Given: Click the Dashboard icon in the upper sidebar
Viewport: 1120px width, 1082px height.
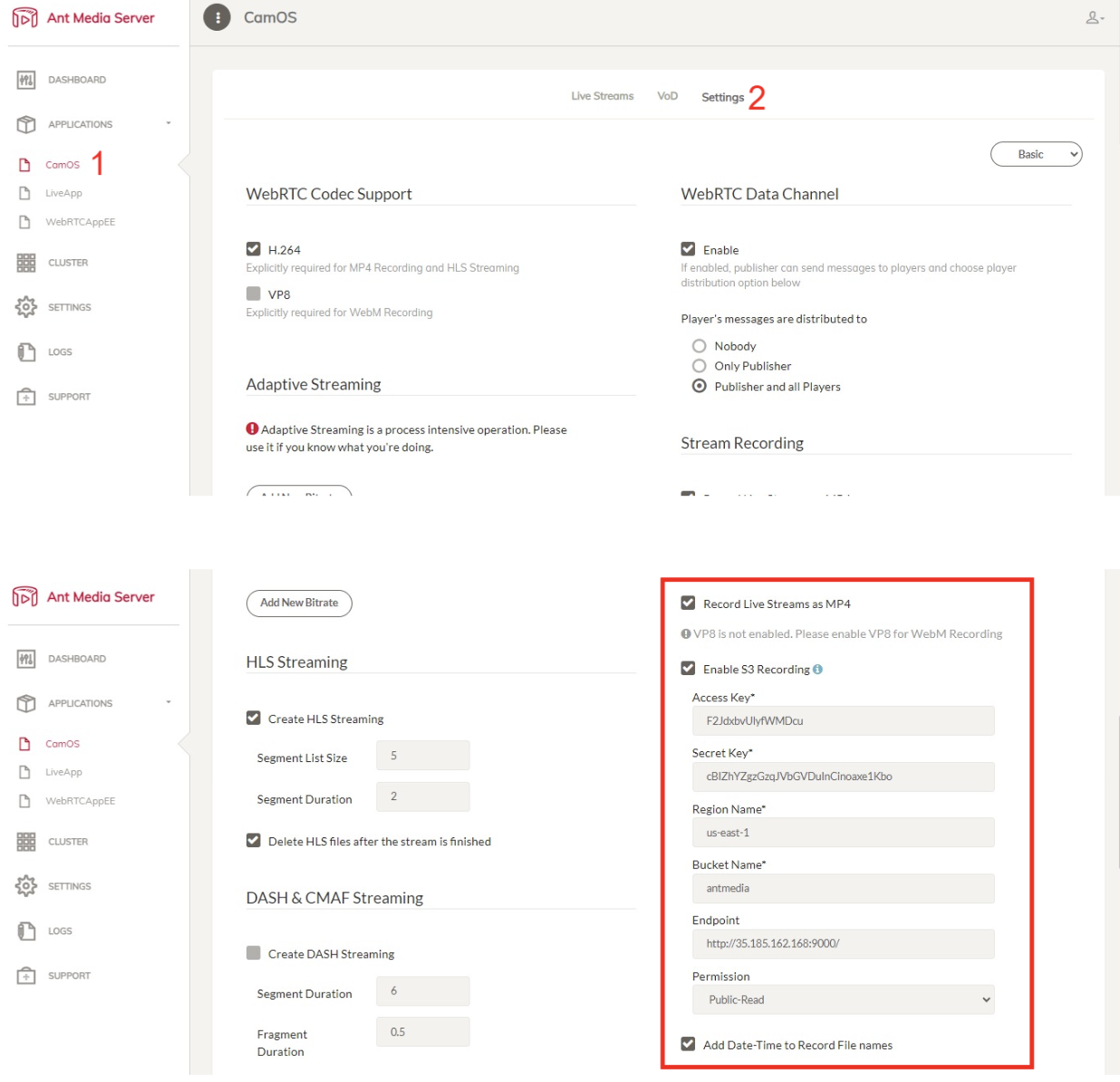Looking at the screenshot, I should tap(26, 80).
